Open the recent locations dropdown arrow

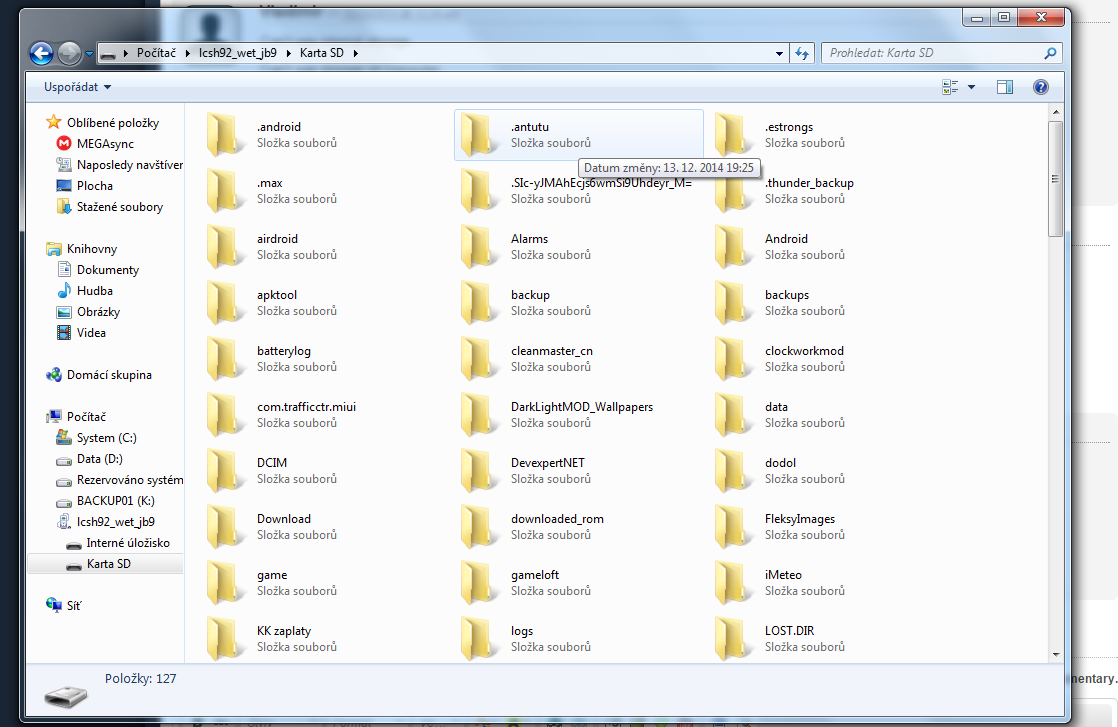[89, 53]
